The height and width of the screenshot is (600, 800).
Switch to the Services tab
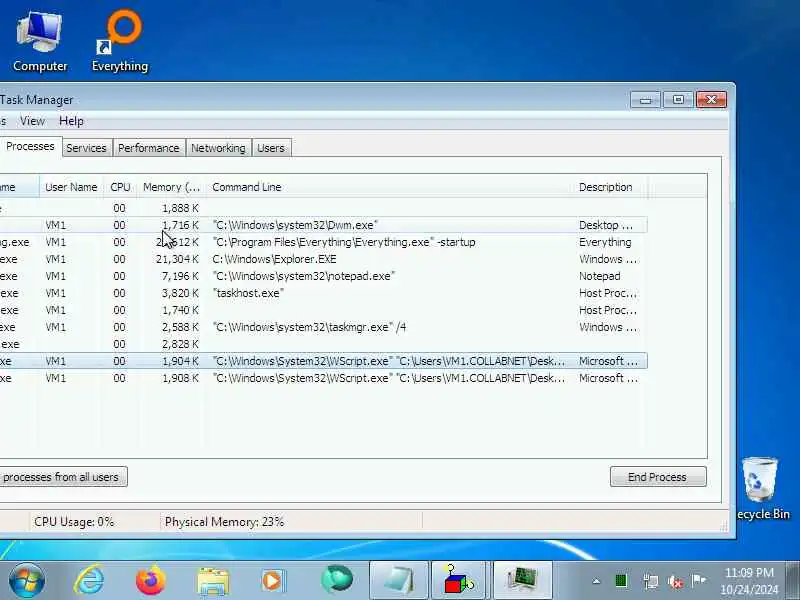point(86,148)
